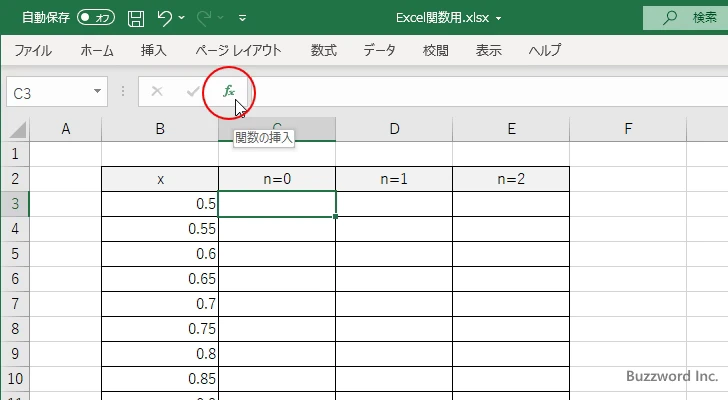The height and width of the screenshot is (400, 728).
Task: Switch to the 校閲 tab
Action: tap(436, 50)
